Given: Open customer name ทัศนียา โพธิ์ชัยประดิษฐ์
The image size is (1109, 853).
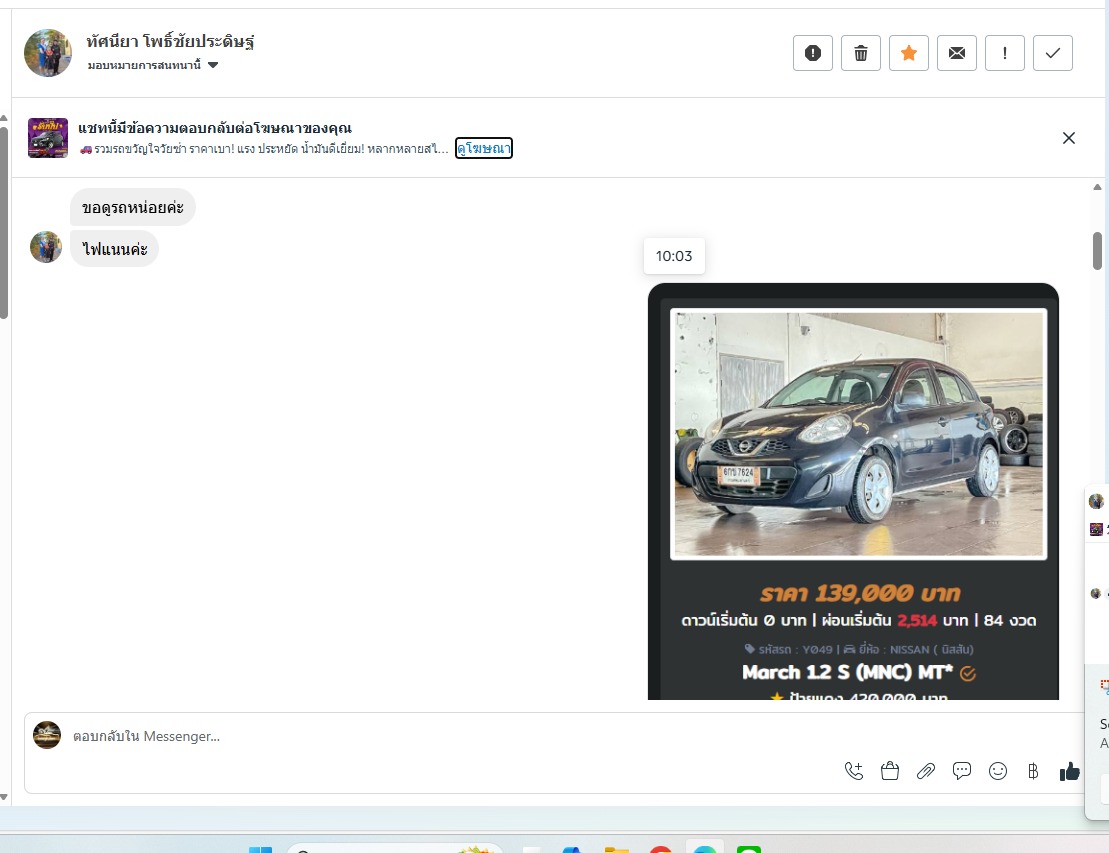Looking at the screenshot, I should pos(170,41).
